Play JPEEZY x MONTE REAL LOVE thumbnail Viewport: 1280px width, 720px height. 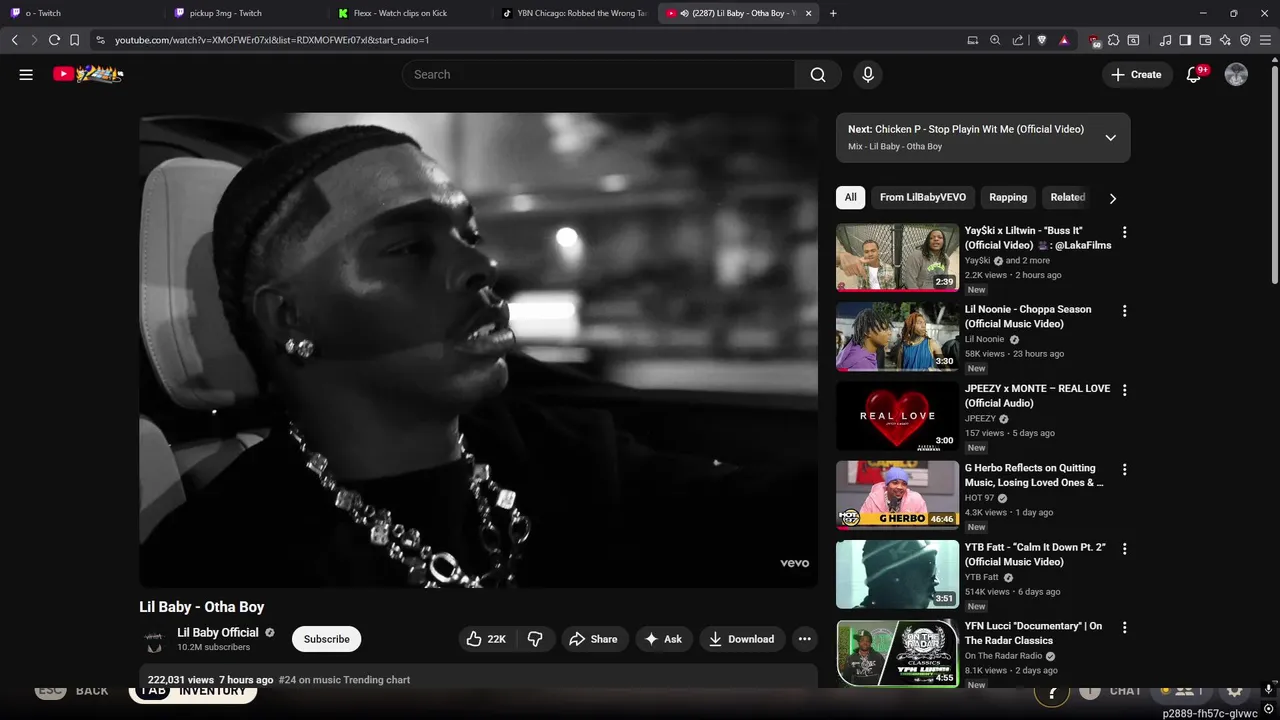tap(897, 415)
